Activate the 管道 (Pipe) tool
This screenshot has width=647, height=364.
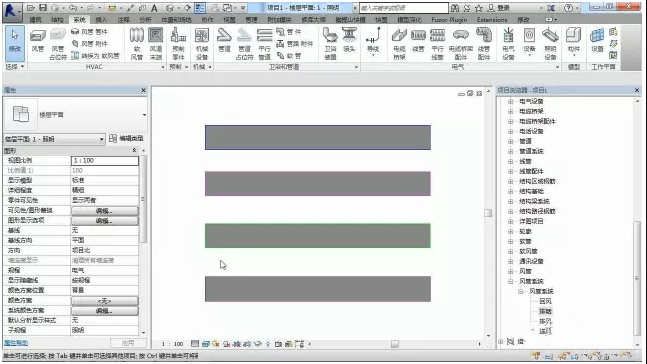pos(224,40)
